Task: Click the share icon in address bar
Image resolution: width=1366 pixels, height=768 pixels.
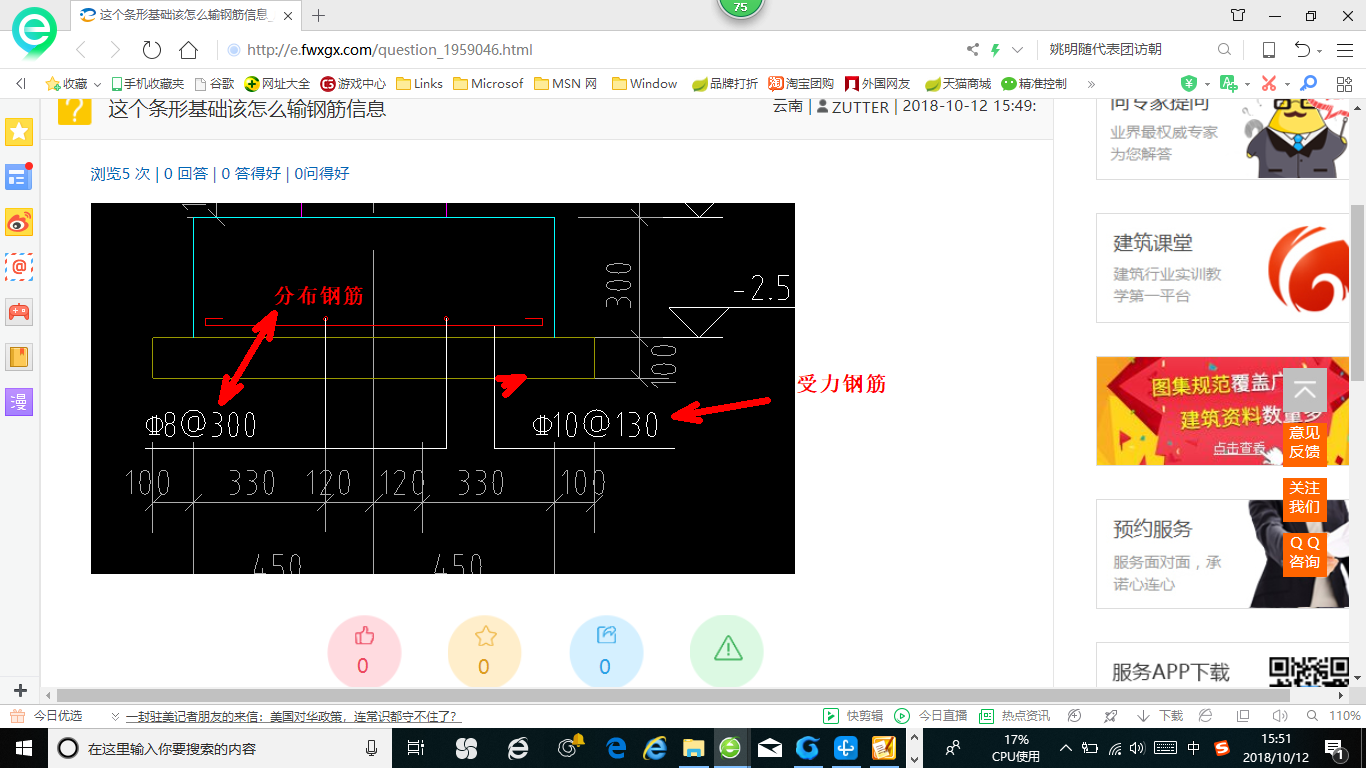Action: pos(973,50)
